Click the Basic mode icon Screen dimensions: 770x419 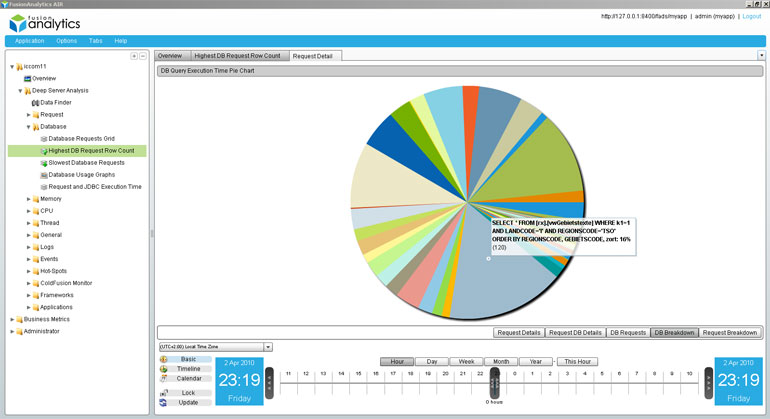point(164,360)
